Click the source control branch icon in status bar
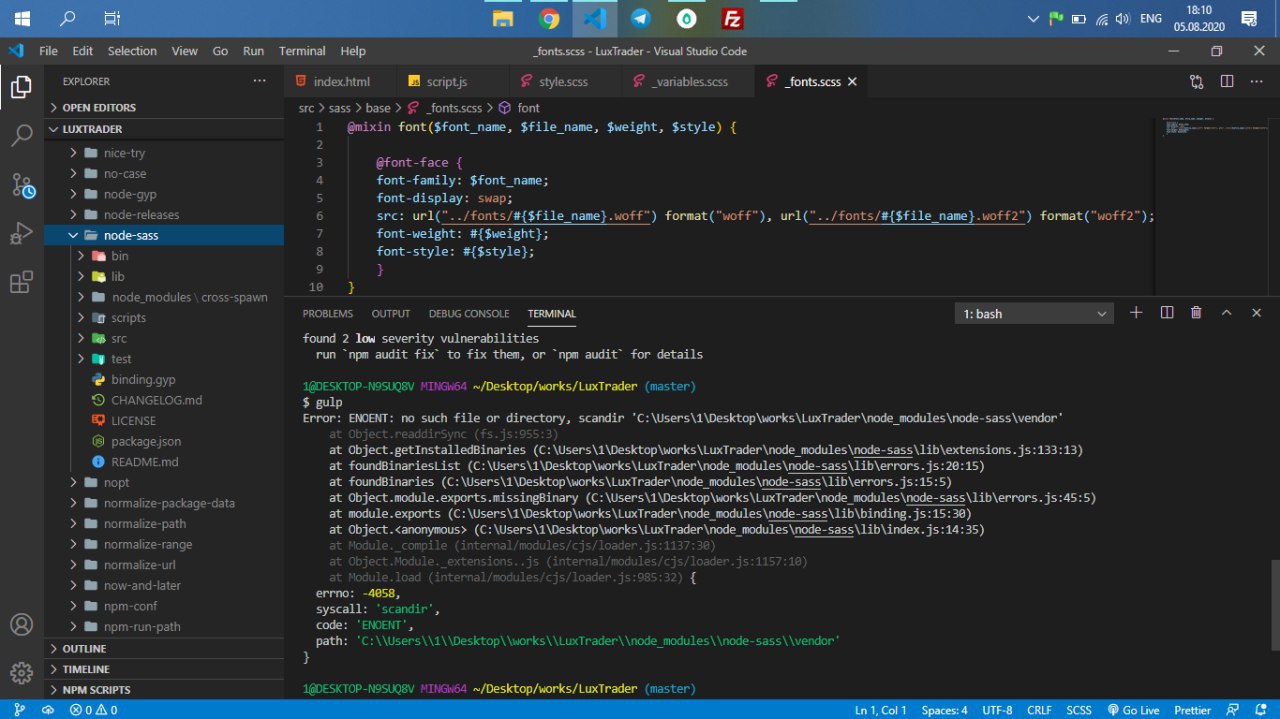Image resolution: width=1280 pixels, height=719 pixels. click(x=19, y=710)
